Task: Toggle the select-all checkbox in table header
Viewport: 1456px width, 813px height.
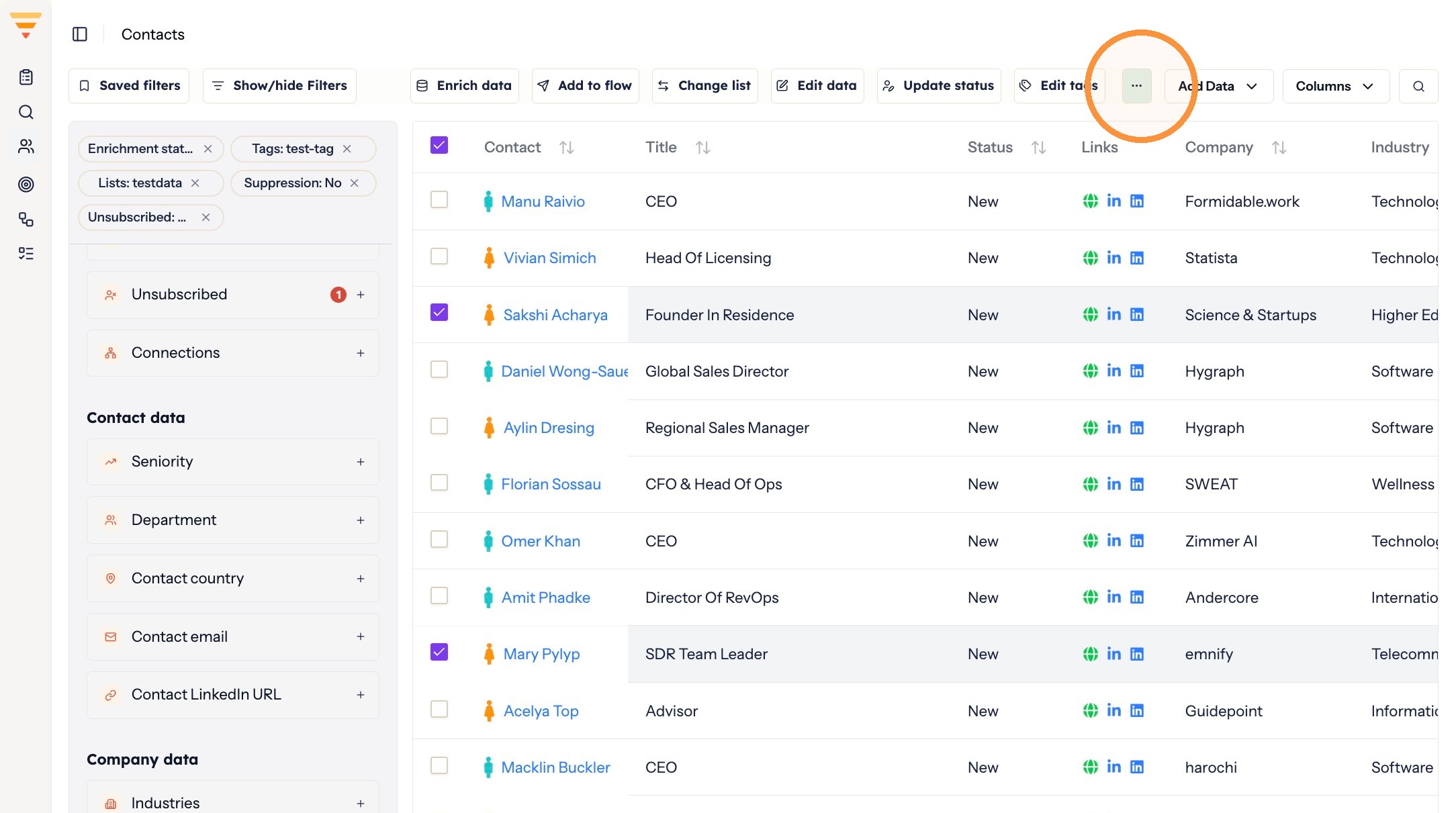Action: click(439, 145)
